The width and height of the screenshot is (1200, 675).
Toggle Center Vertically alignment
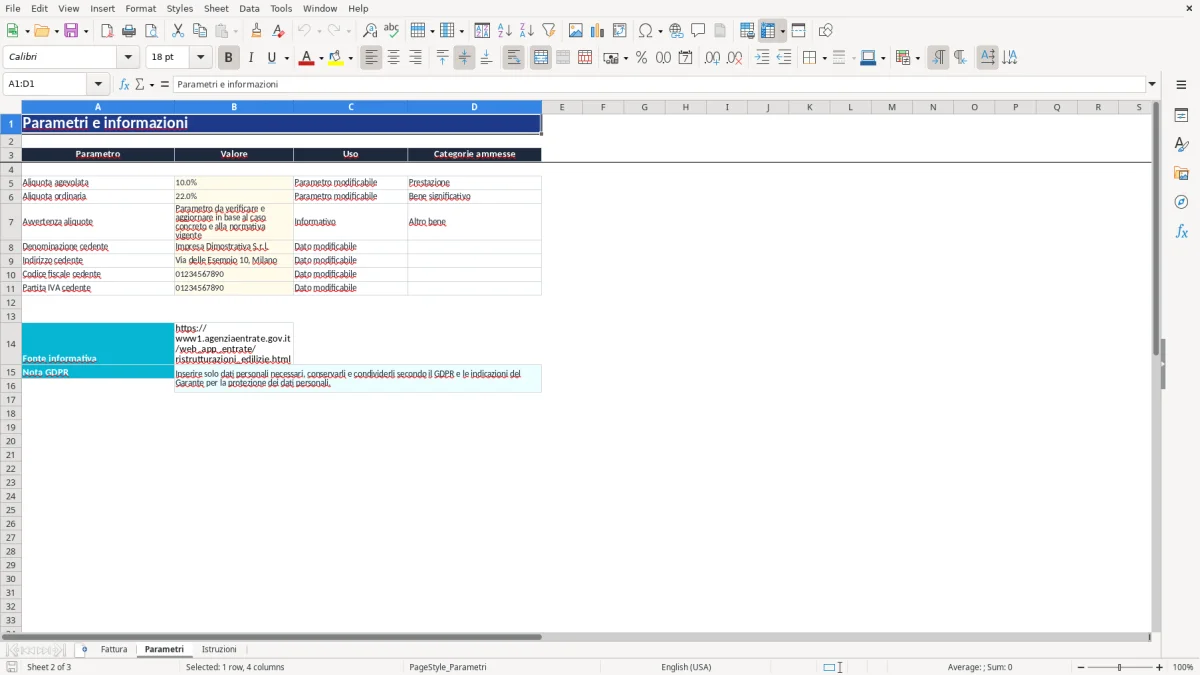pyautogui.click(x=464, y=58)
